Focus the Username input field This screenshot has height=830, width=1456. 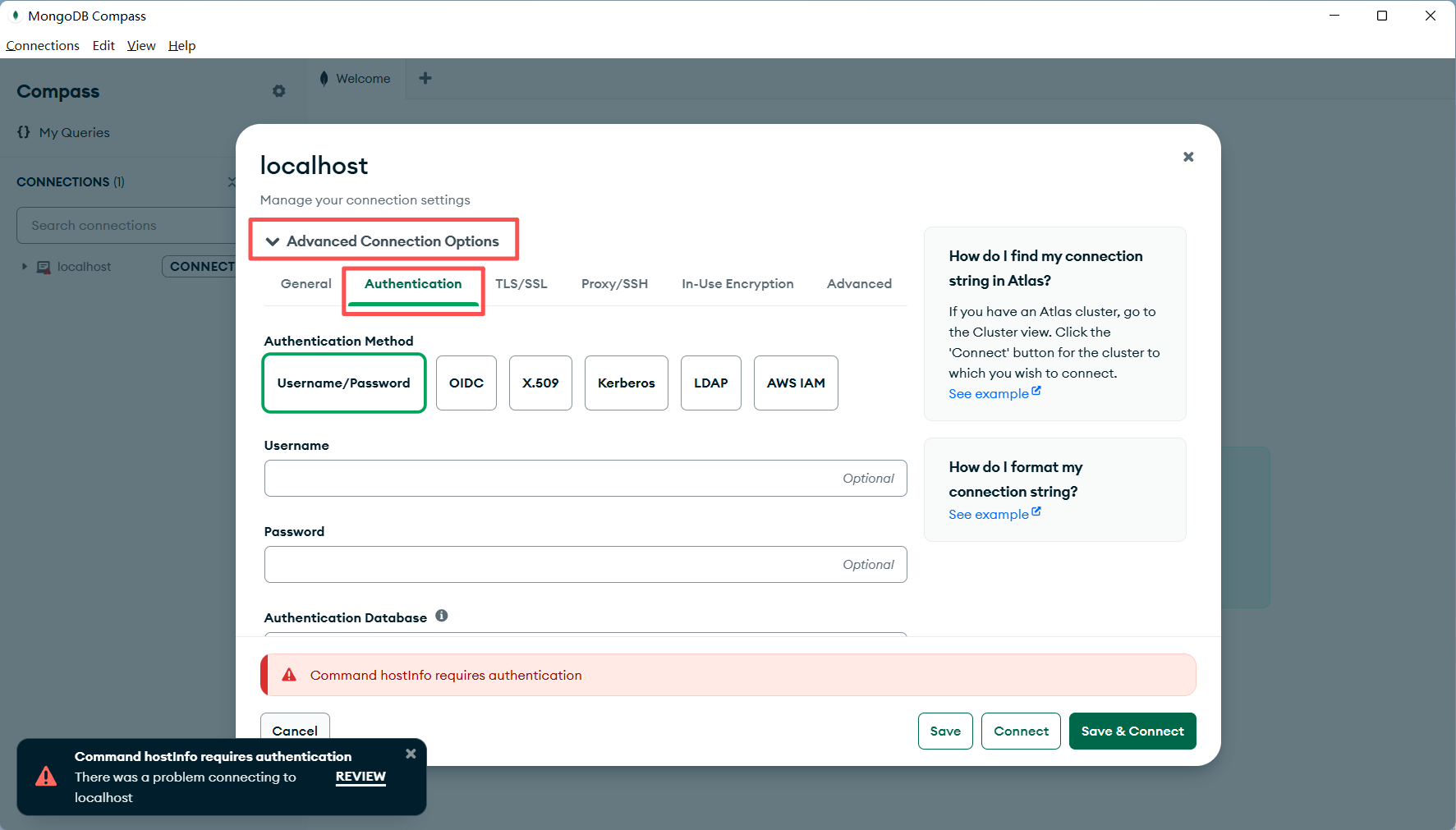click(x=586, y=478)
